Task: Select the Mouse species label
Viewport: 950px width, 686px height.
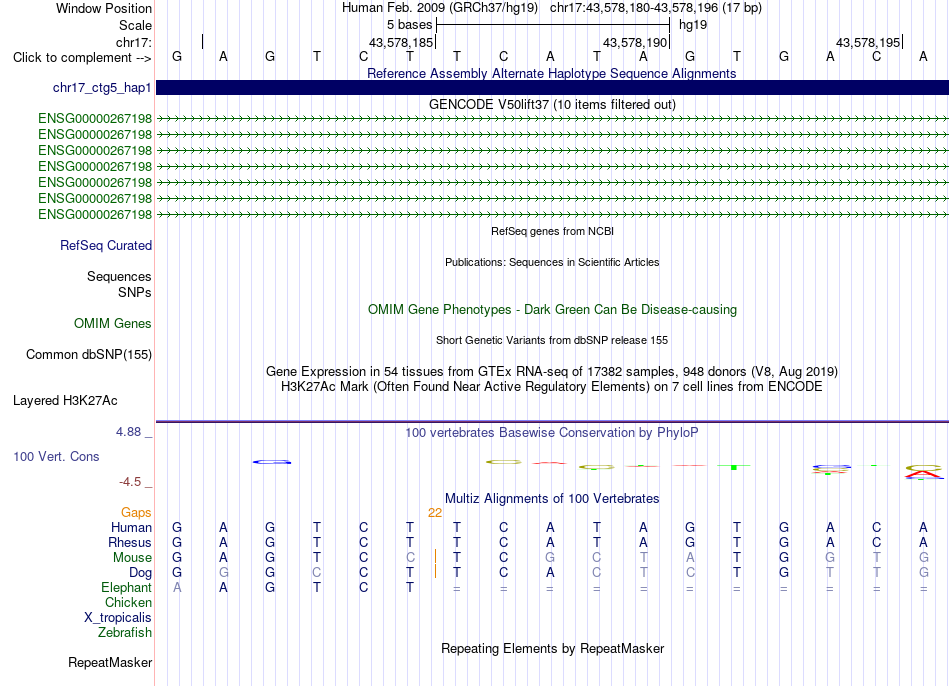Action: [x=133, y=558]
